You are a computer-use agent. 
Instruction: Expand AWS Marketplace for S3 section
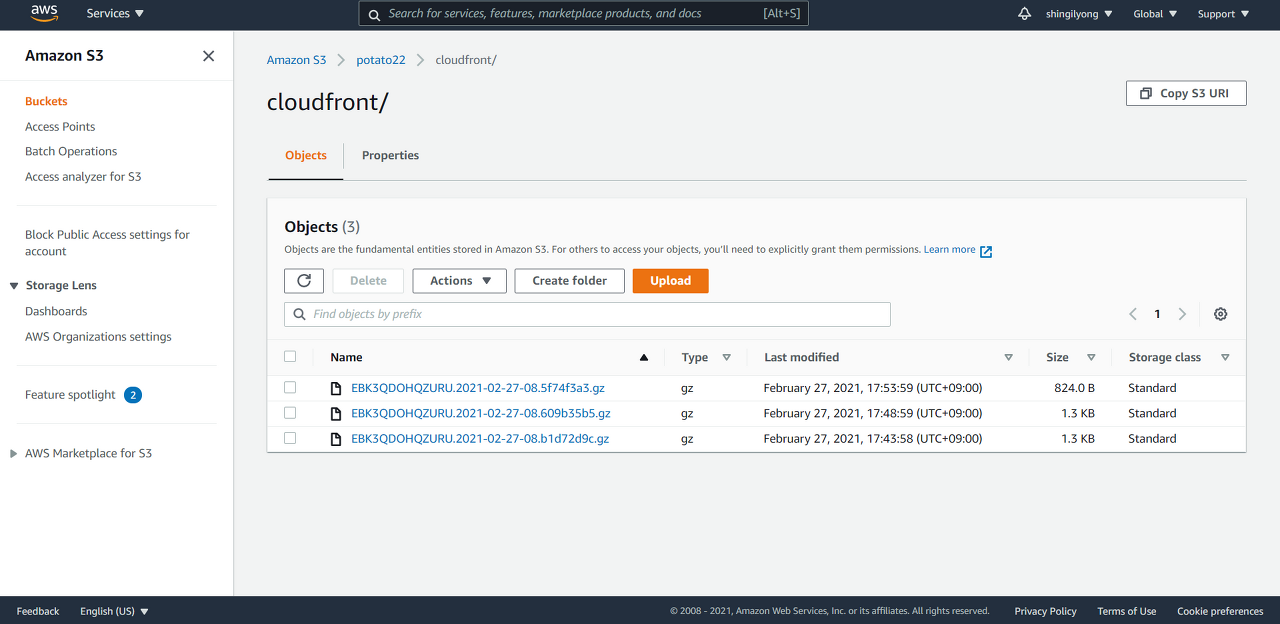coord(14,454)
